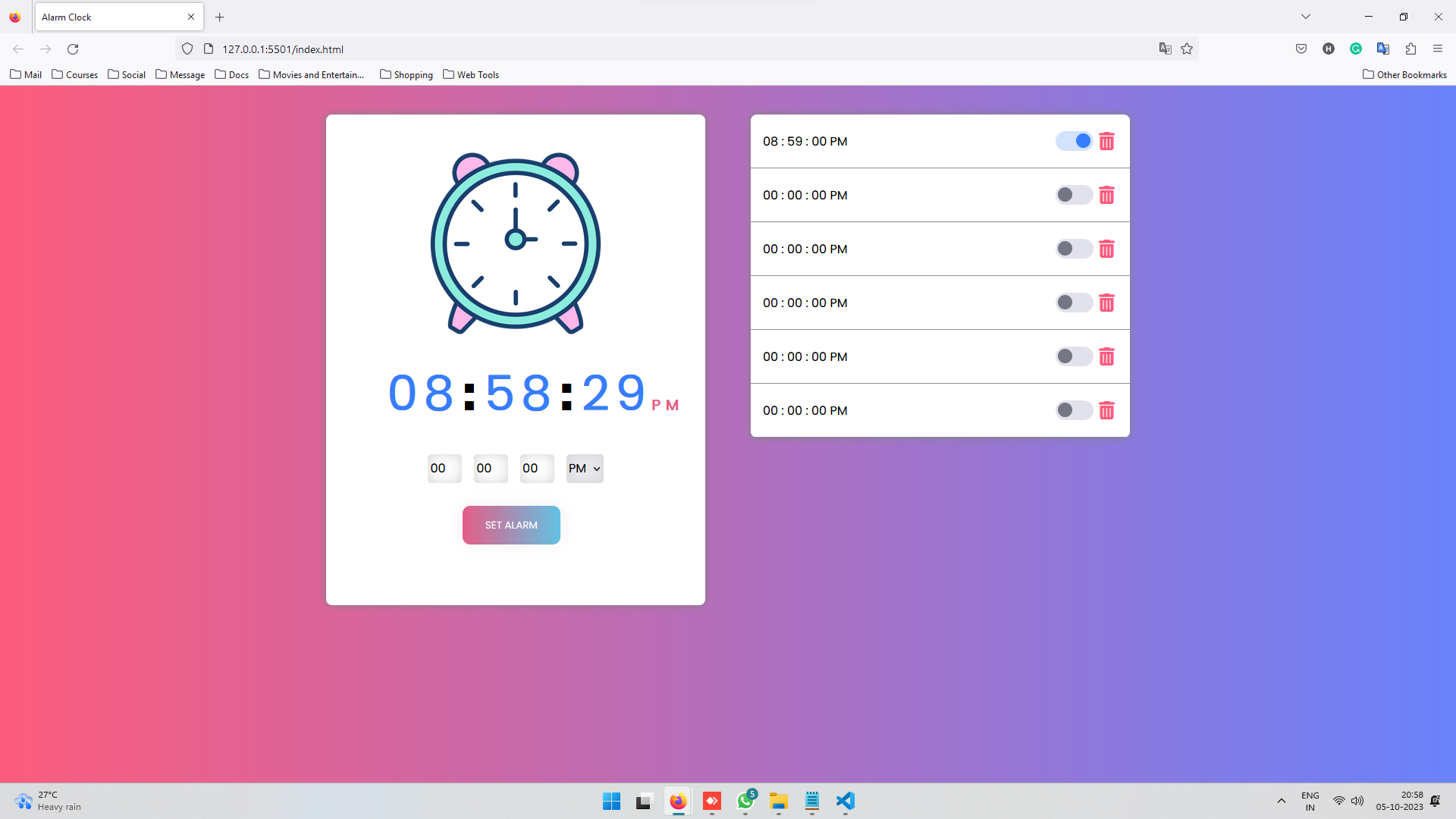Expand the list all tabs chevron
The width and height of the screenshot is (1456, 819).
pos(1306,17)
